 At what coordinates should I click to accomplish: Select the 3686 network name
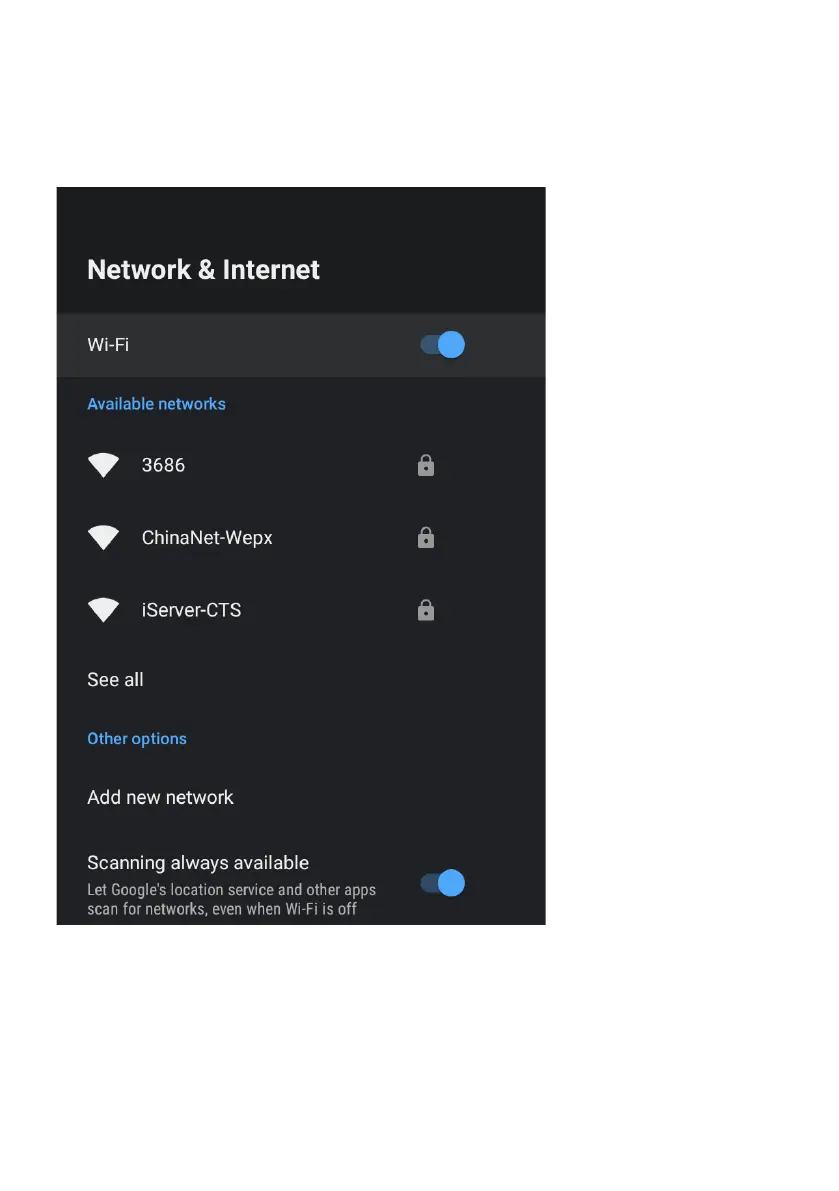163,465
